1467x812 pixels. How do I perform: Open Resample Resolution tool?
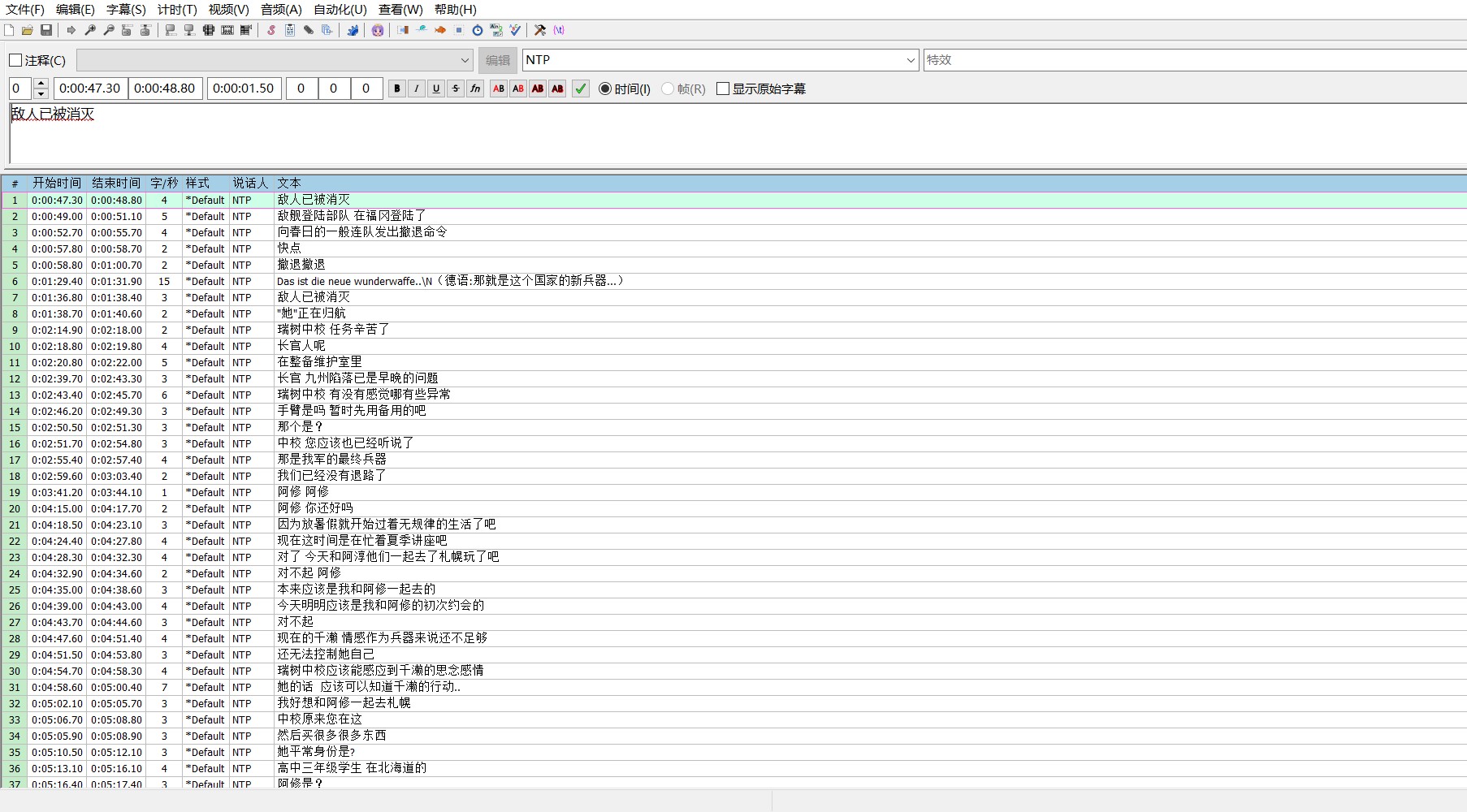point(459,30)
